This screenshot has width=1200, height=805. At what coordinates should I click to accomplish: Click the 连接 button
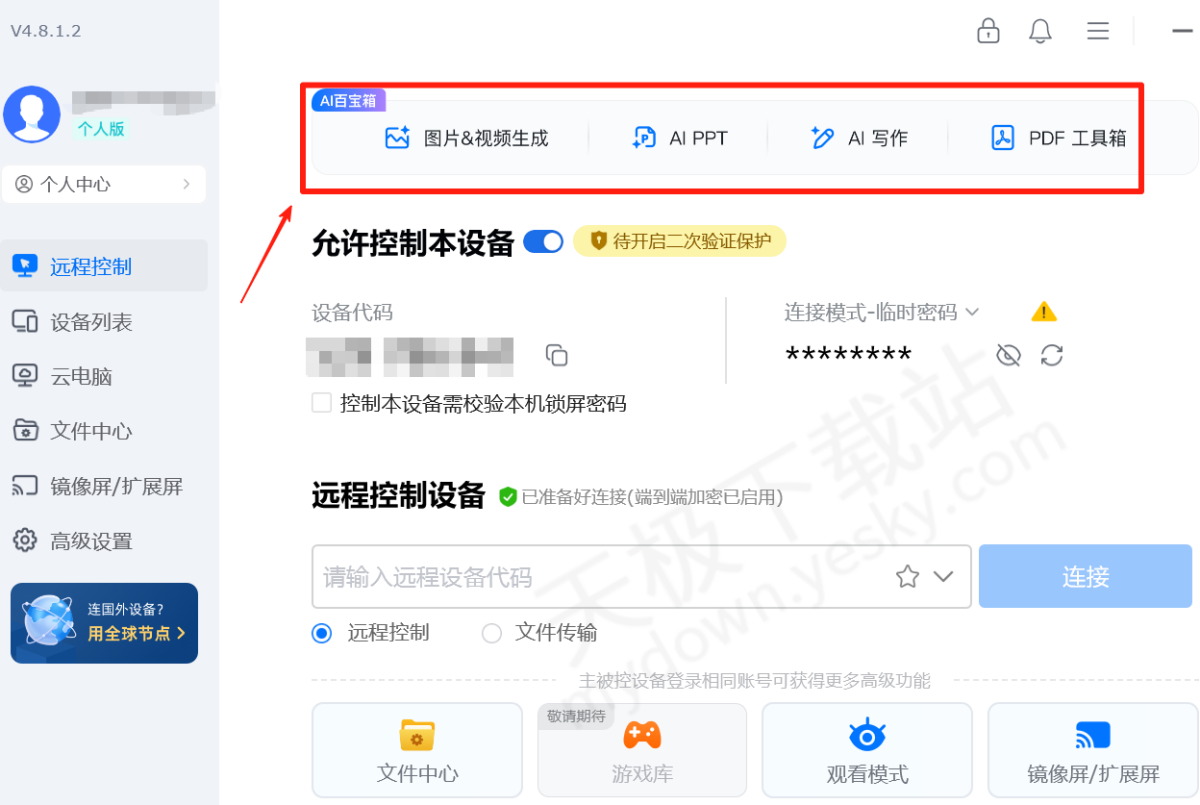pyautogui.click(x=1085, y=576)
